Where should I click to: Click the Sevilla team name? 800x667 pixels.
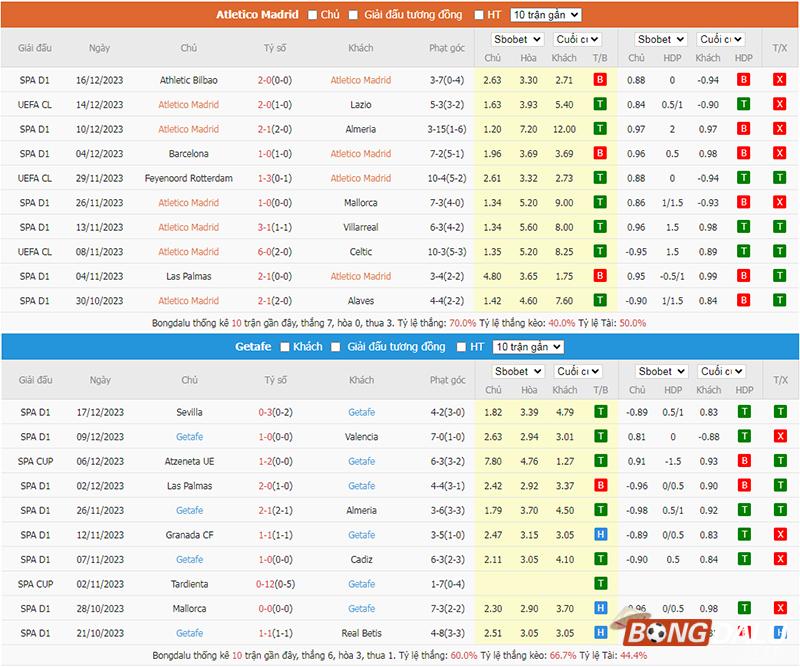pyautogui.click(x=189, y=412)
